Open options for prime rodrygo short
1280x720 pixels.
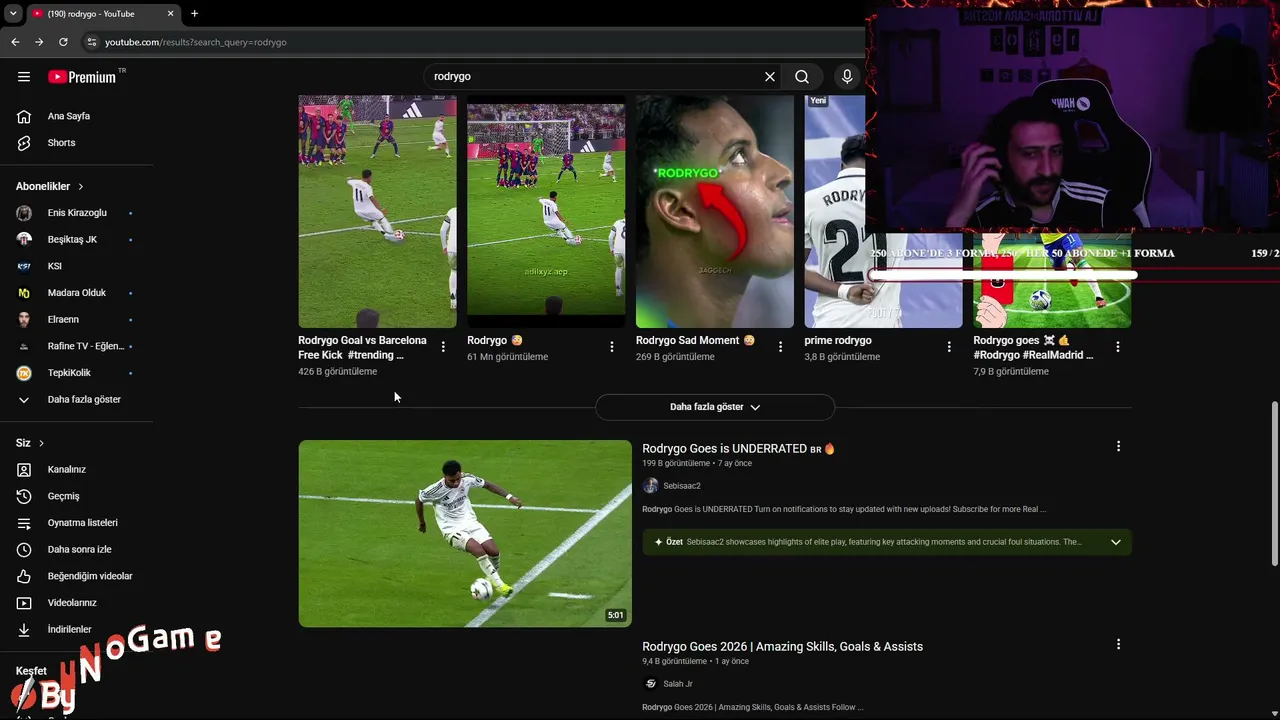(949, 347)
